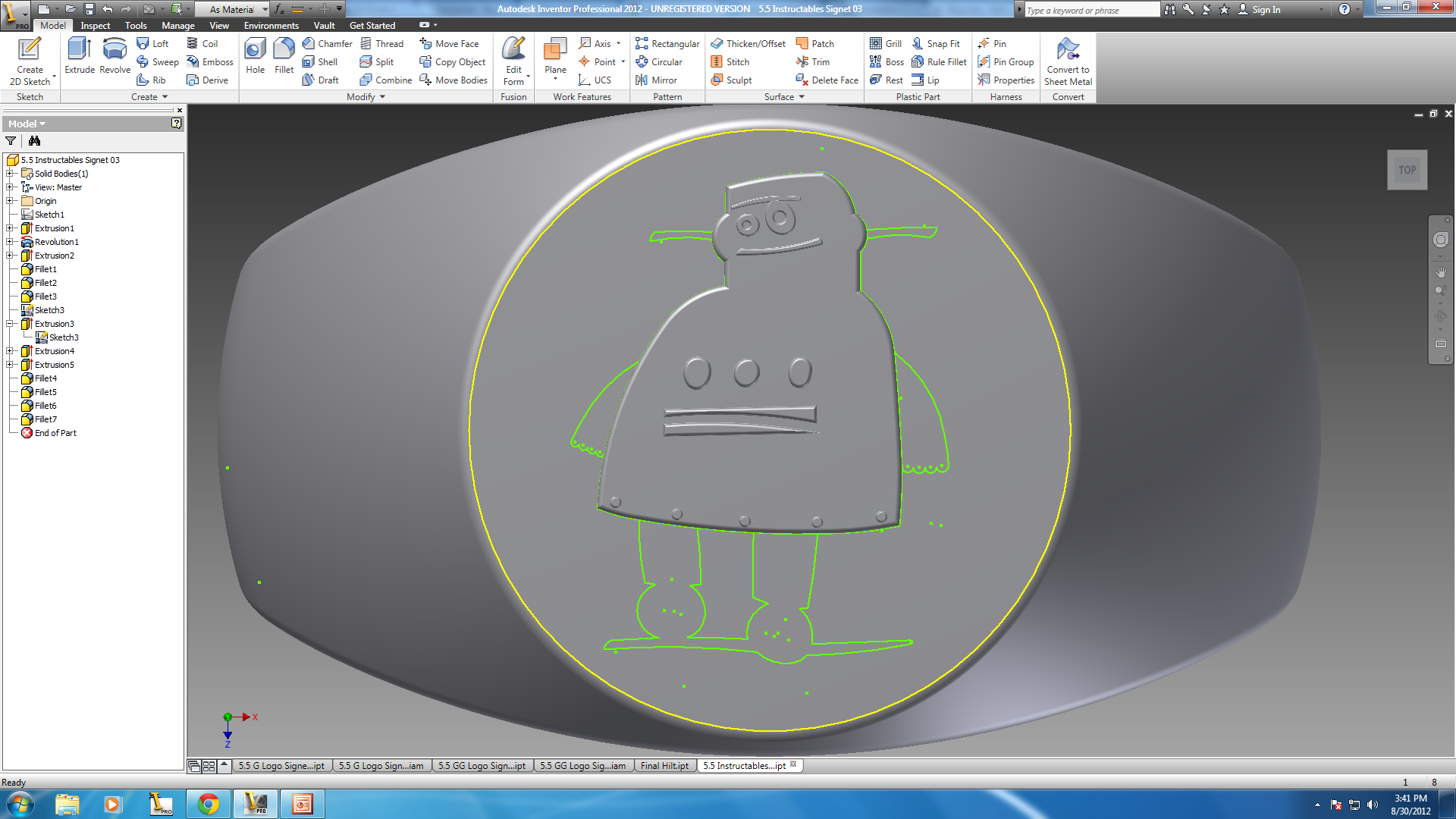Expand the Solid Bodies(1) node
The width and height of the screenshot is (1456, 819).
pos(10,174)
